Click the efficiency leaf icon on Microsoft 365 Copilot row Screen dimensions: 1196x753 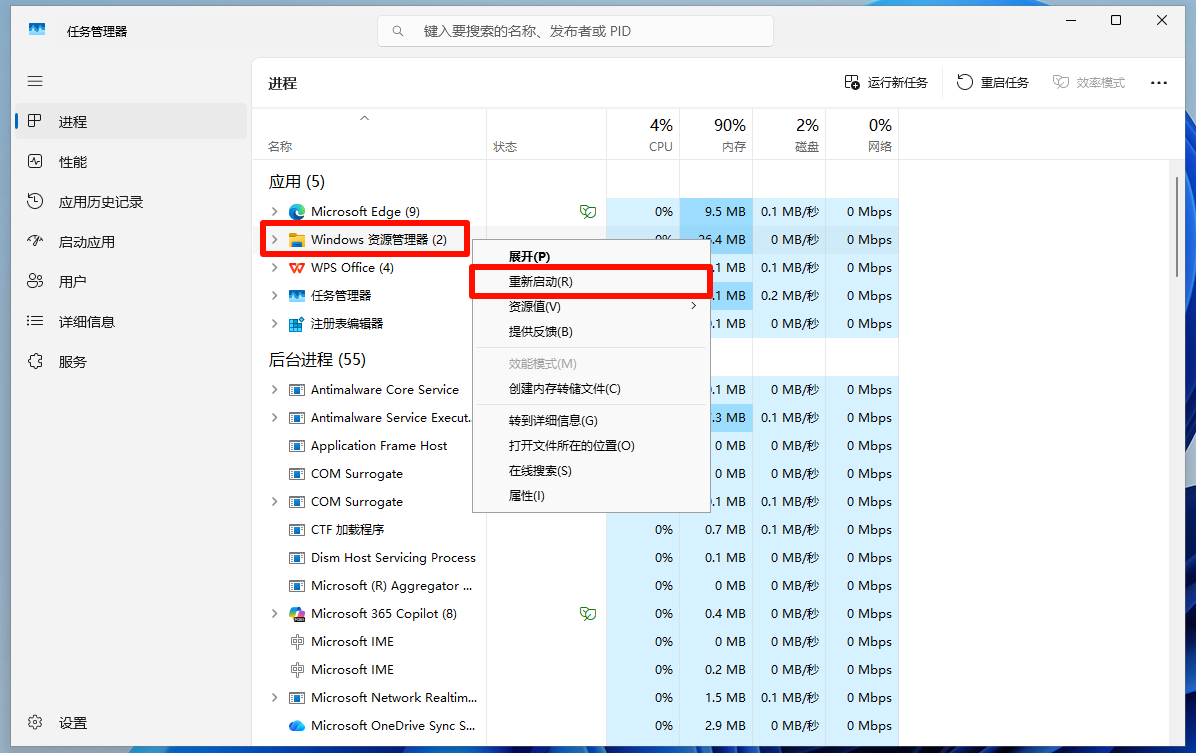587,614
